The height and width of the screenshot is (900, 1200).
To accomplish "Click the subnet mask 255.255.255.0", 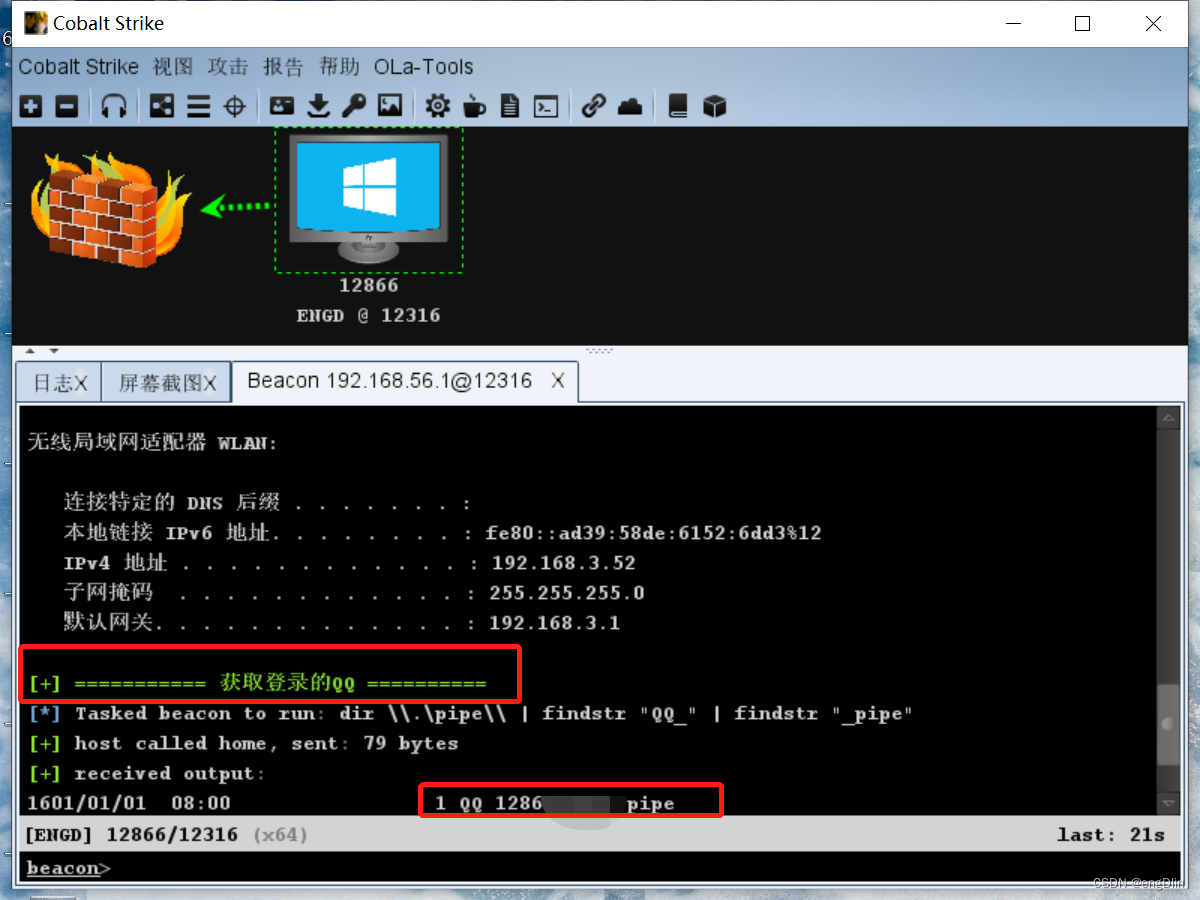I will coord(566,593).
